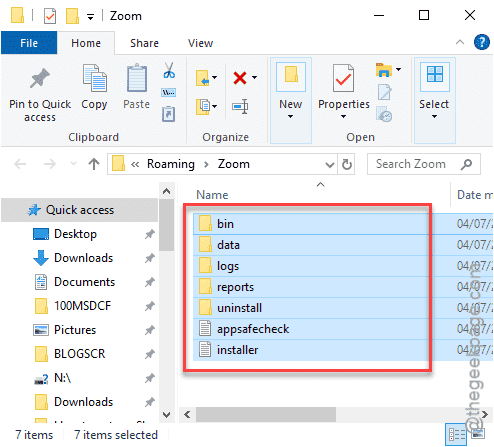
Task: Select the installer file
Action: [237, 350]
